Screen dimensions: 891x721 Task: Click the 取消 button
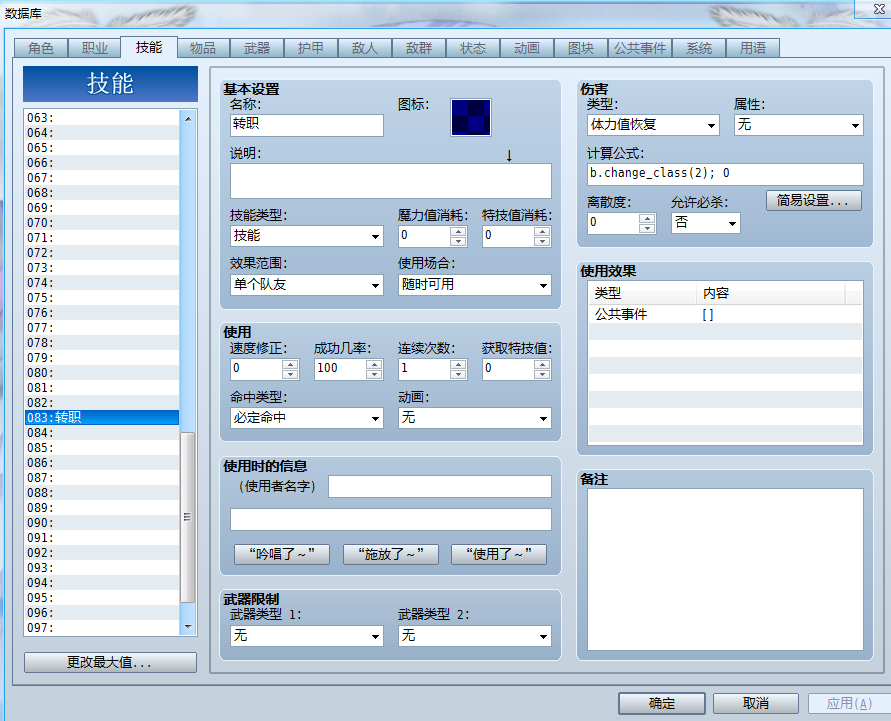point(756,703)
